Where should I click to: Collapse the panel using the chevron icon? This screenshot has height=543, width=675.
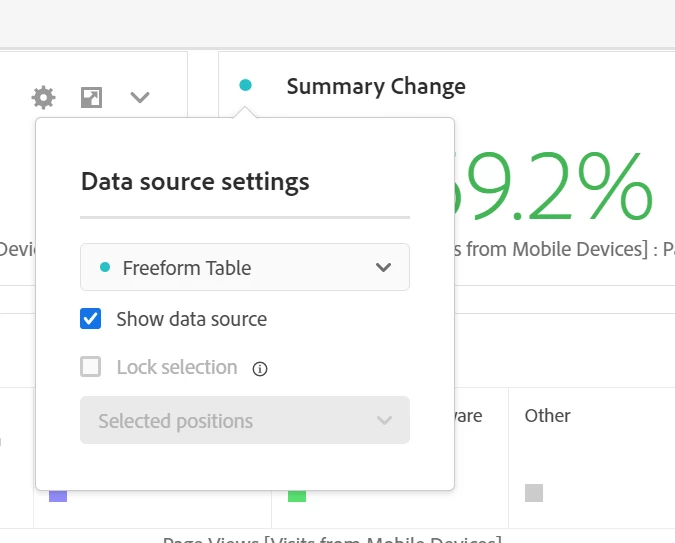pos(140,97)
